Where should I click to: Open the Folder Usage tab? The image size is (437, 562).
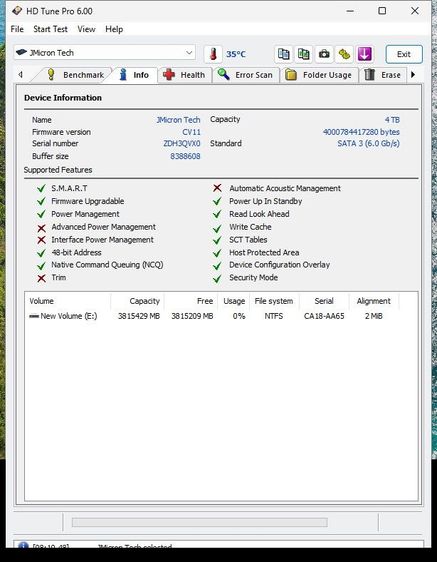(319, 75)
